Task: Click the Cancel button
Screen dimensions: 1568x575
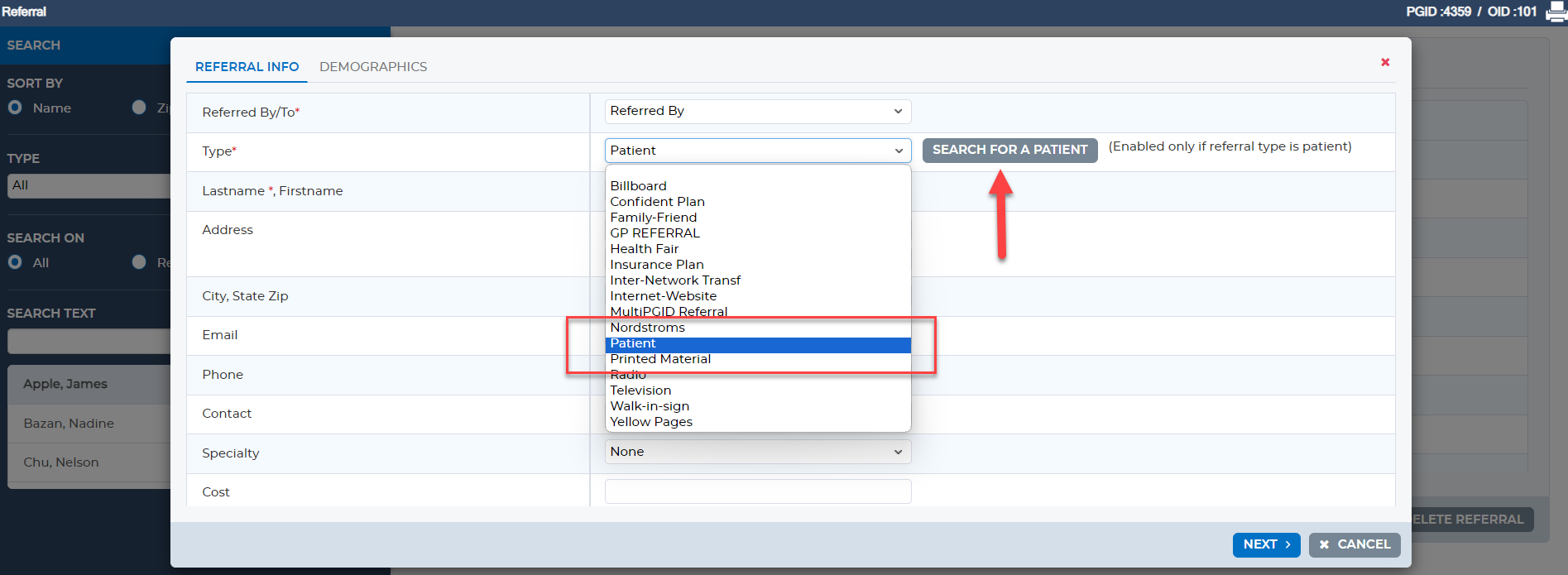Action: tap(1355, 544)
